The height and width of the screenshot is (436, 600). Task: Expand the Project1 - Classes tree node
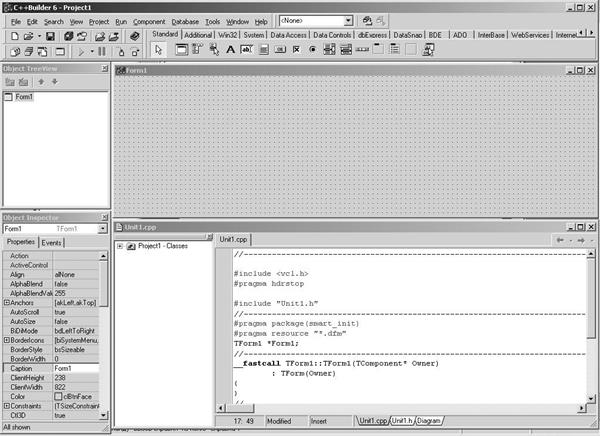121,246
